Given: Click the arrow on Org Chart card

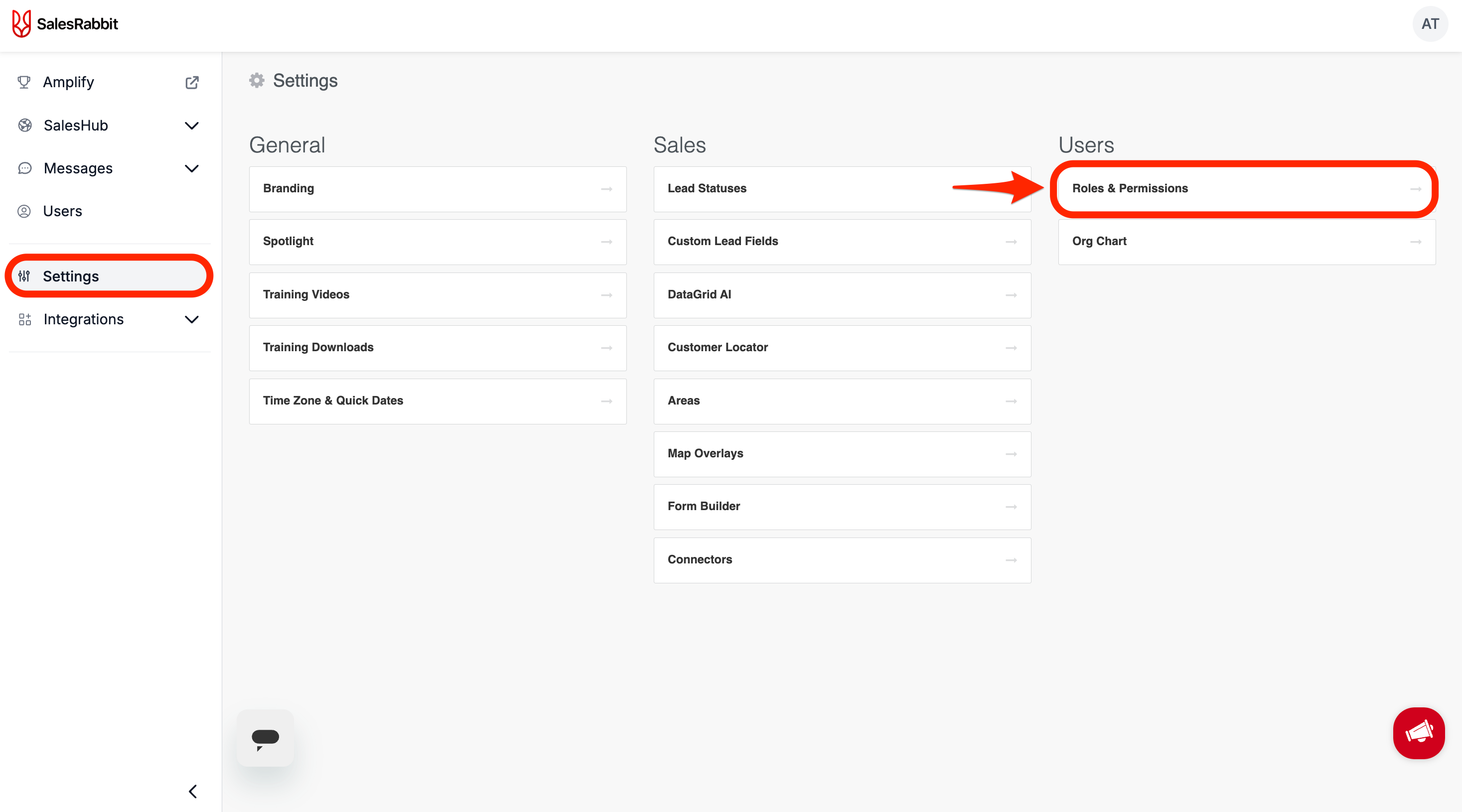Looking at the screenshot, I should (1416, 242).
